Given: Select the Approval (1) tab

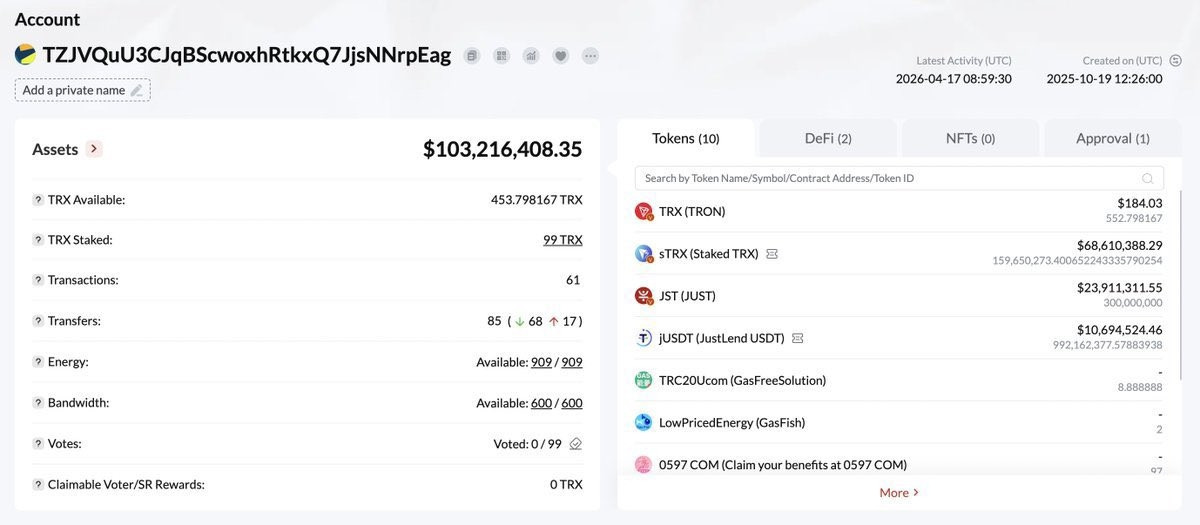Looking at the screenshot, I should tap(1113, 139).
